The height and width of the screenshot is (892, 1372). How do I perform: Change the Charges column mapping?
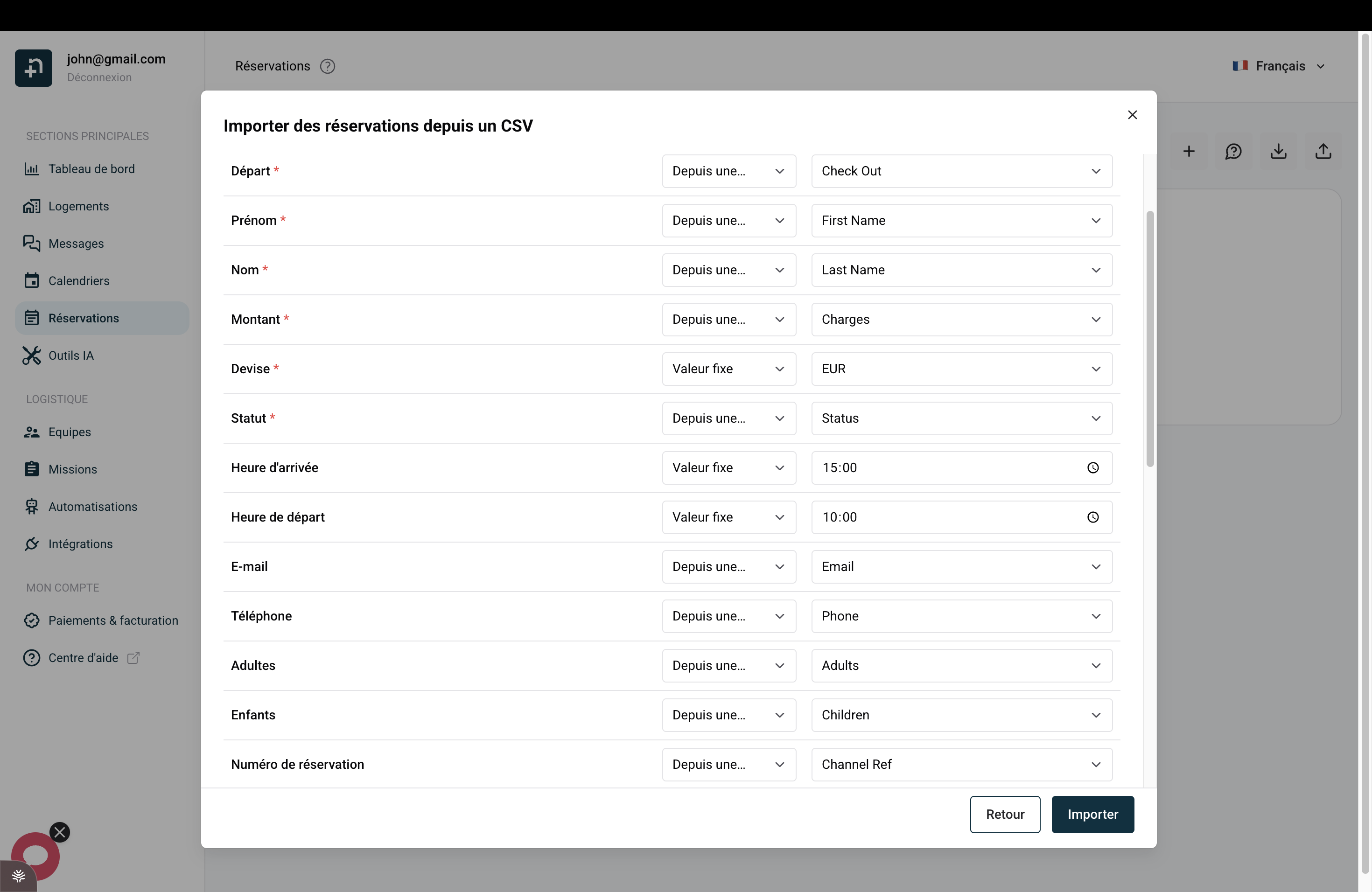coord(961,320)
